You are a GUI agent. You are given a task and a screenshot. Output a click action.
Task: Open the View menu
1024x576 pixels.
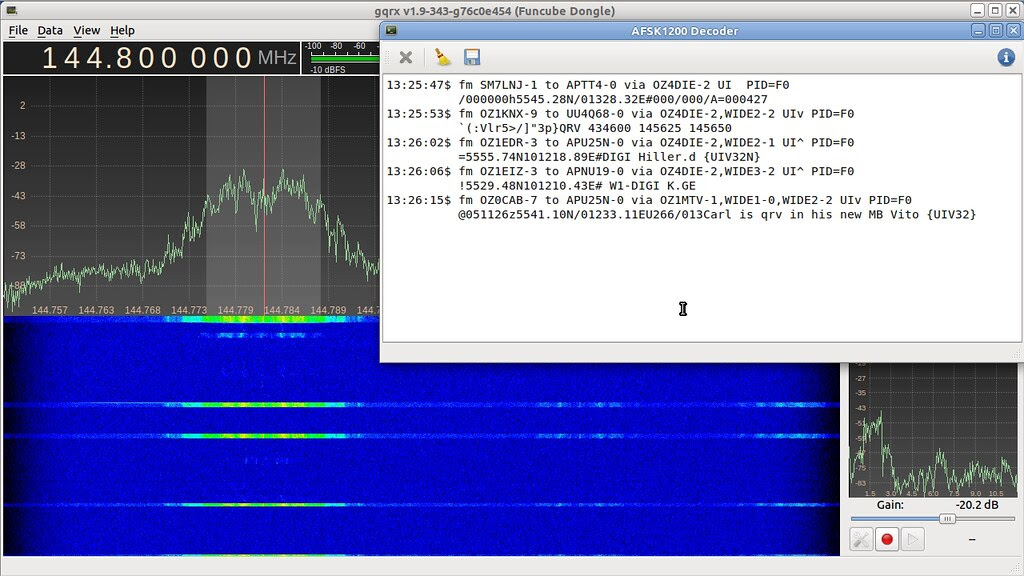[86, 30]
